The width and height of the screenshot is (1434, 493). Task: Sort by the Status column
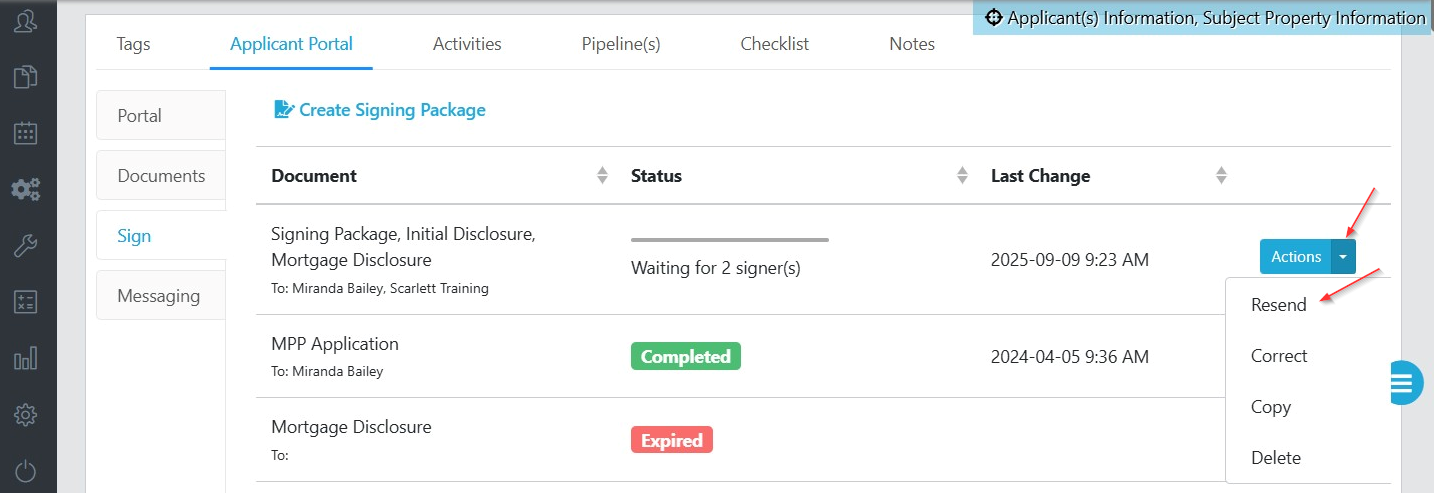962,176
